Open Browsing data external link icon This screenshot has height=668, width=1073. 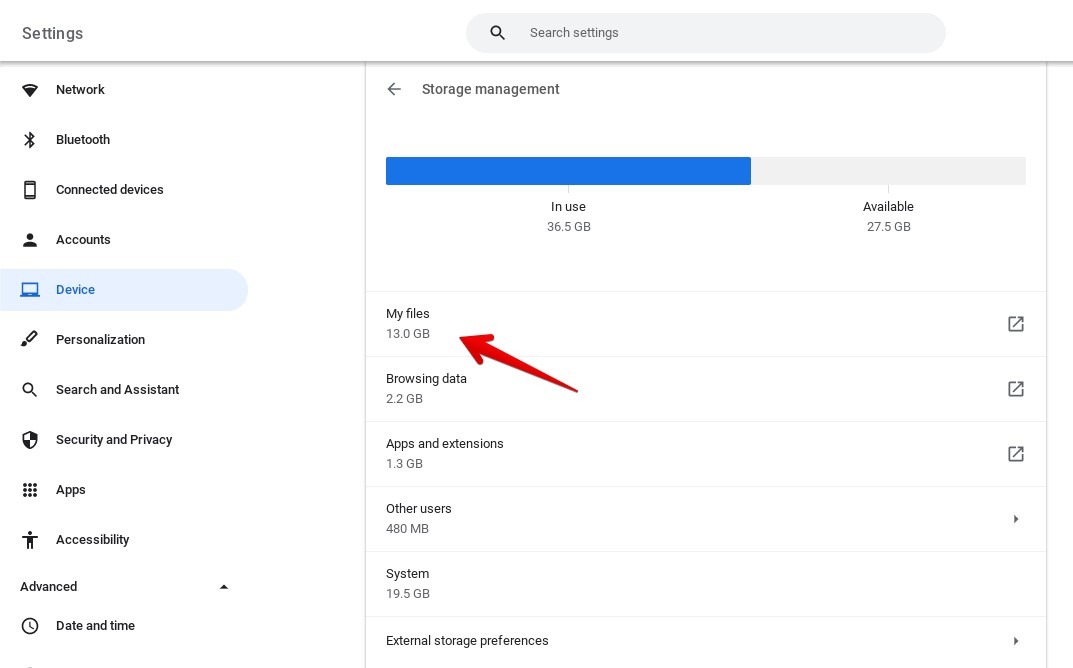(x=1015, y=388)
